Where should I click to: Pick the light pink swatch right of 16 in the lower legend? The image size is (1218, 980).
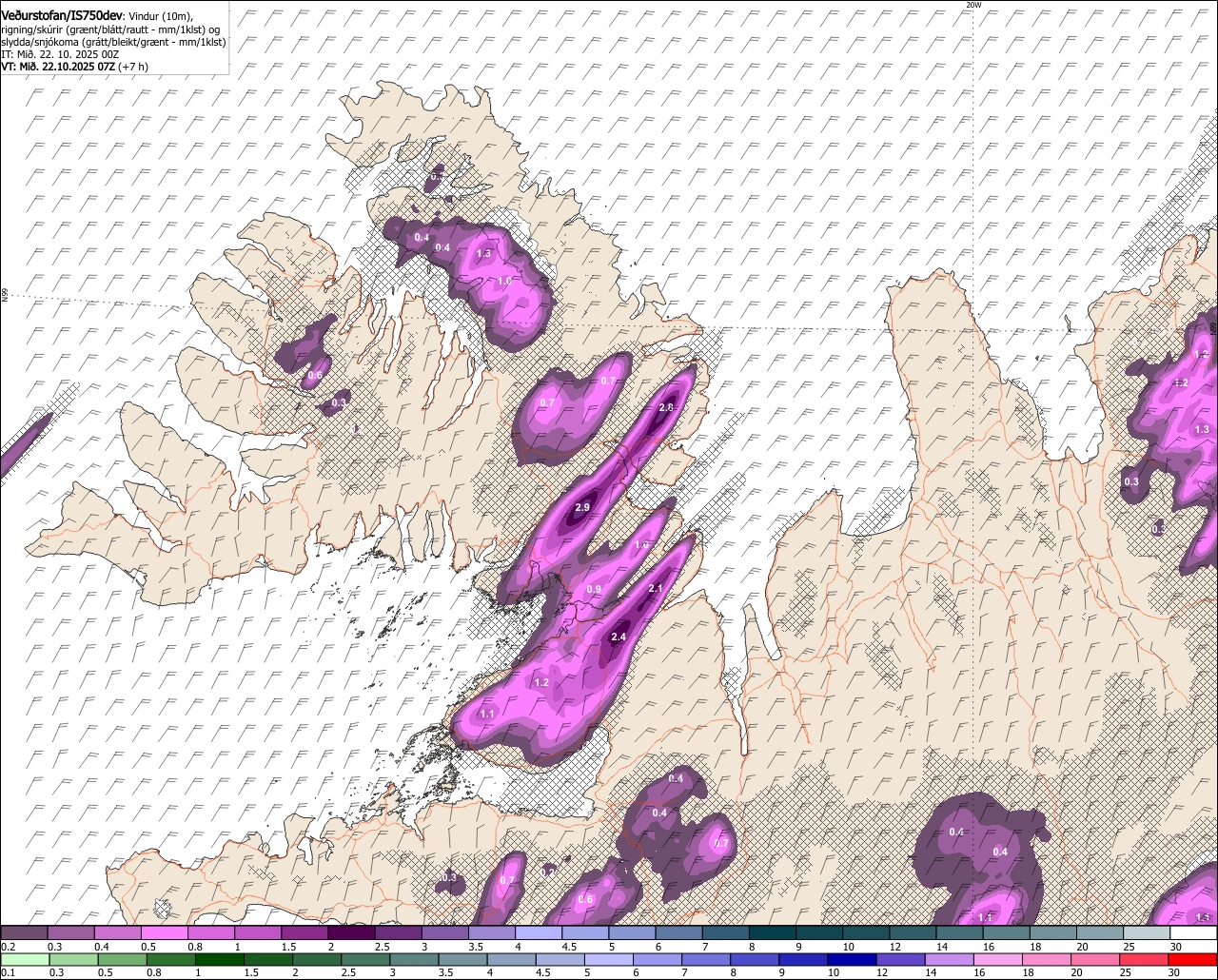tap(999, 959)
